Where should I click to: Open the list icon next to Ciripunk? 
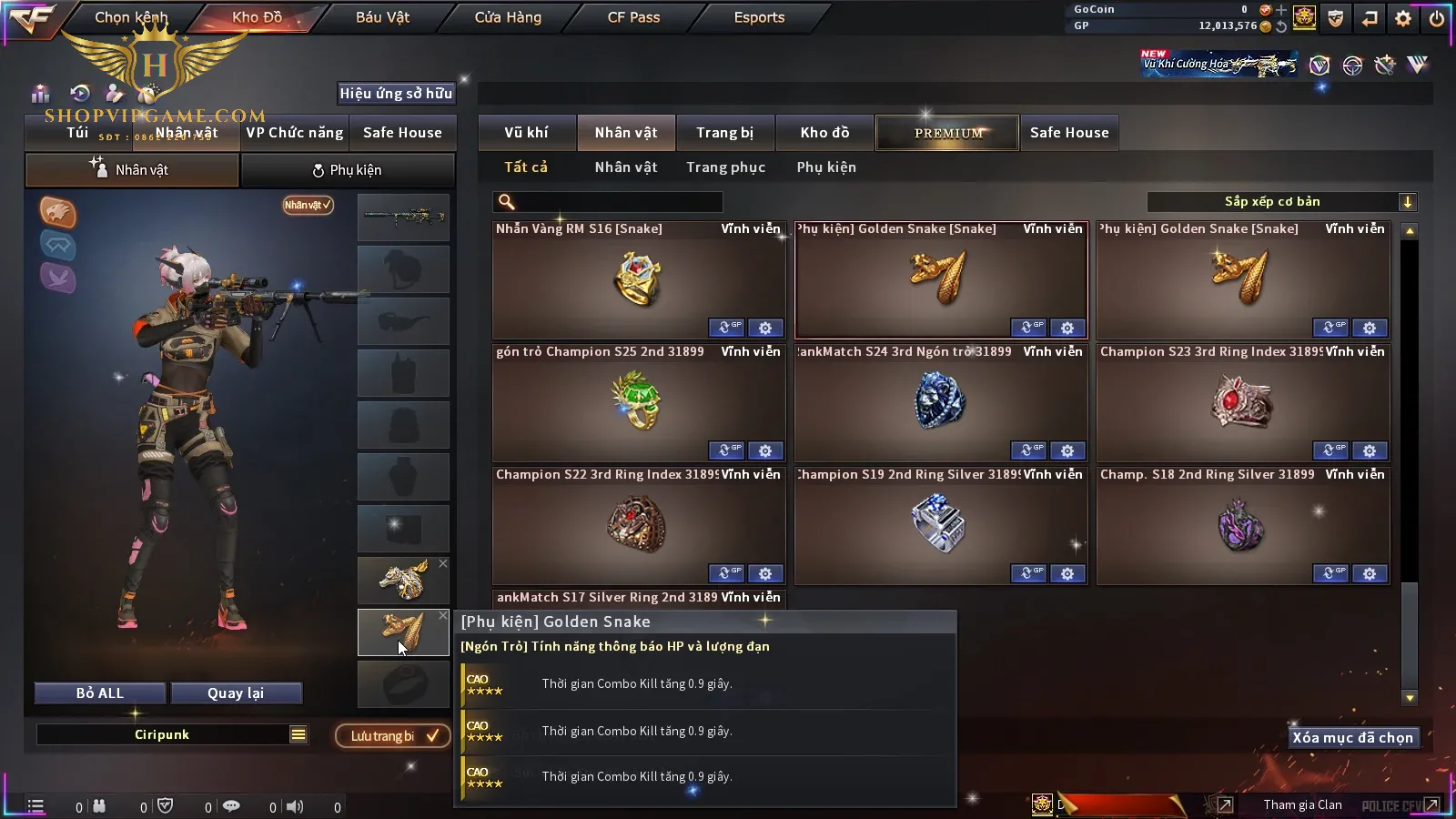click(298, 734)
